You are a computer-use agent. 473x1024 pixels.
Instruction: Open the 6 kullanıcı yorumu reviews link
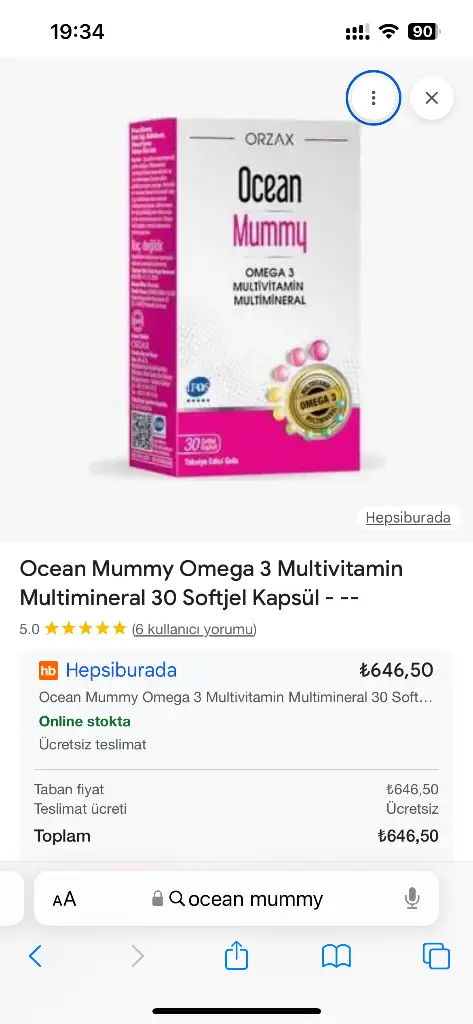coord(194,629)
